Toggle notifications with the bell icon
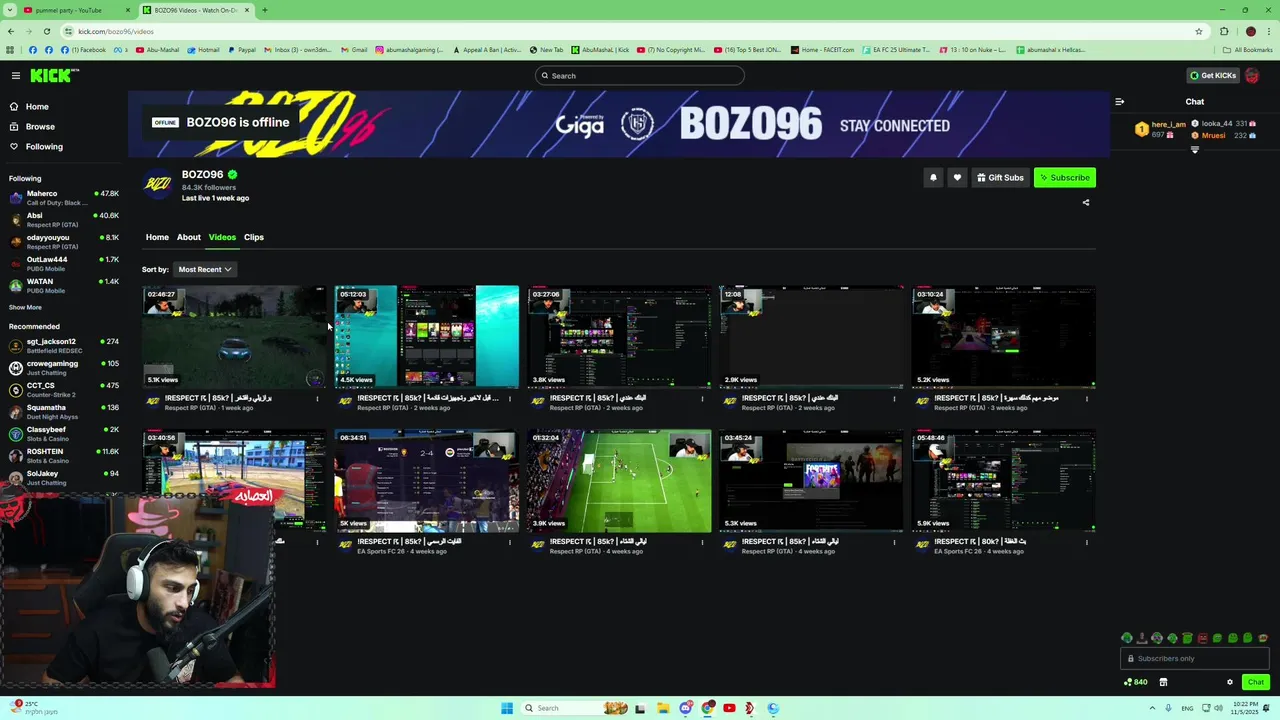 (933, 178)
